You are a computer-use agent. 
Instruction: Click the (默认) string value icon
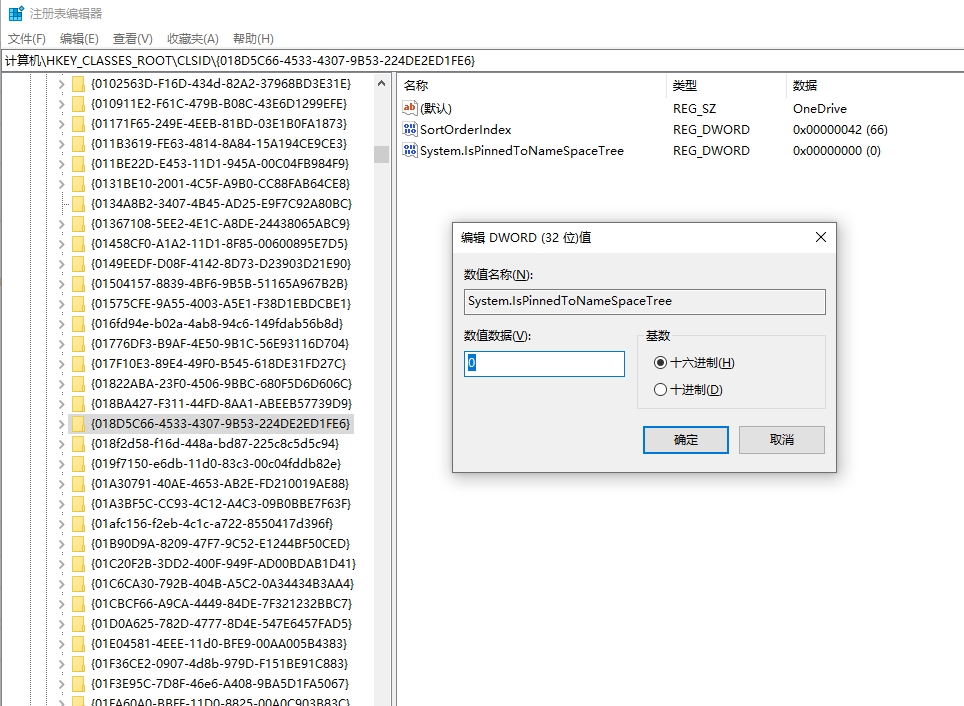tap(409, 108)
